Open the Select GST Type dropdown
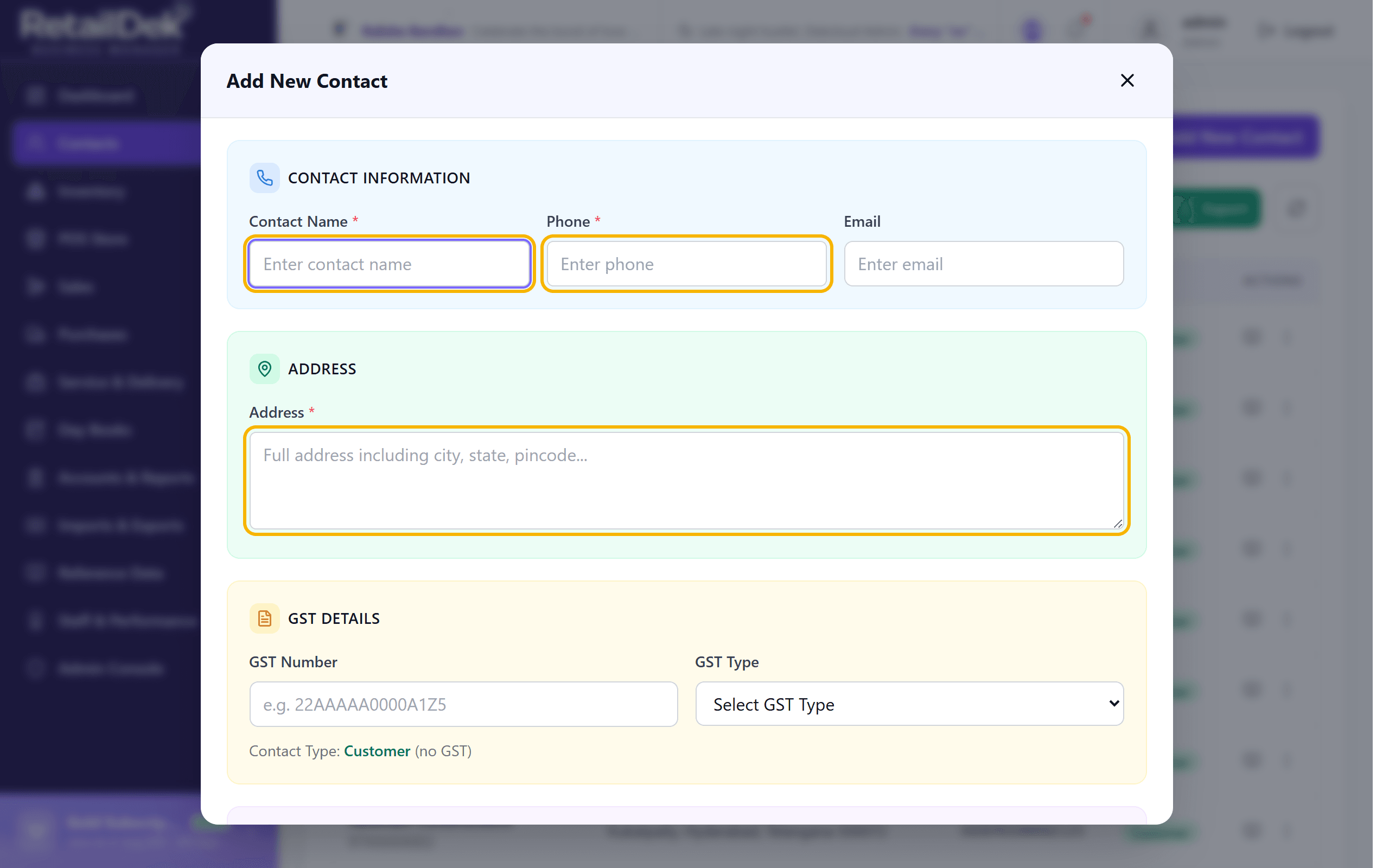 pos(909,704)
